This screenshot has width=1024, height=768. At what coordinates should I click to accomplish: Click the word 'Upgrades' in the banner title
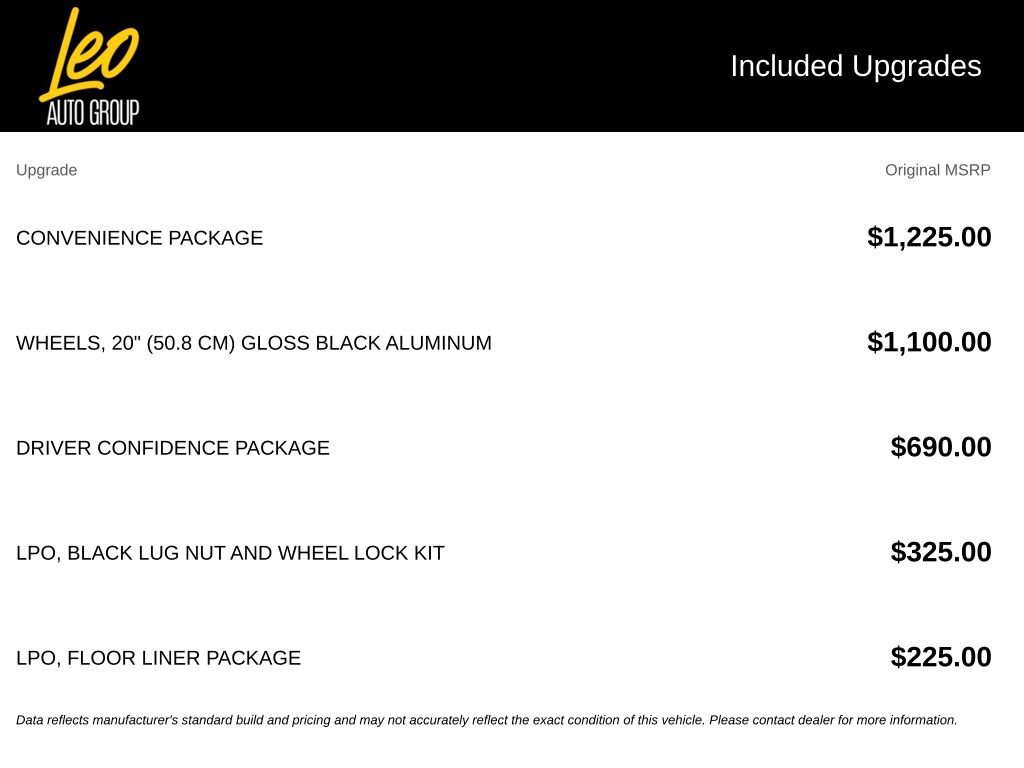tap(916, 67)
